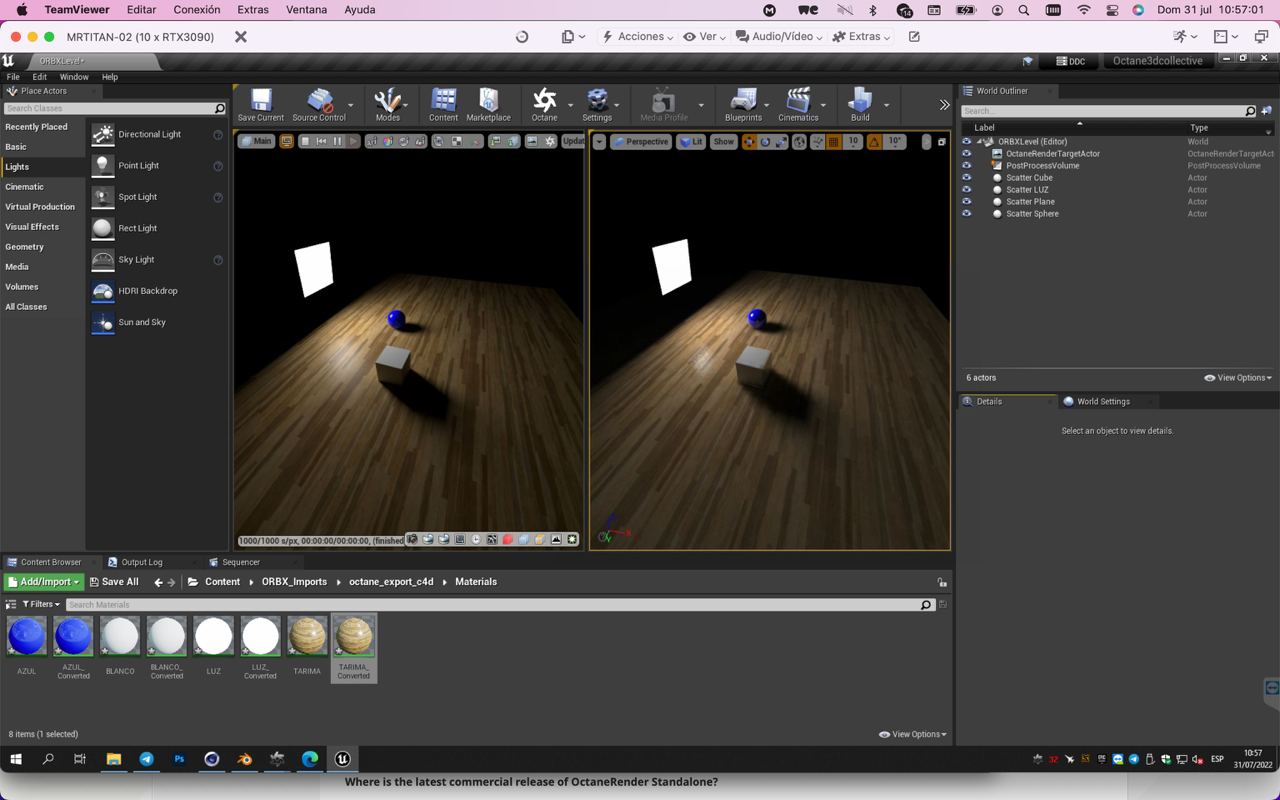Click the Save All button
This screenshot has width=1280, height=800.
pyautogui.click(x=114, y=582)
